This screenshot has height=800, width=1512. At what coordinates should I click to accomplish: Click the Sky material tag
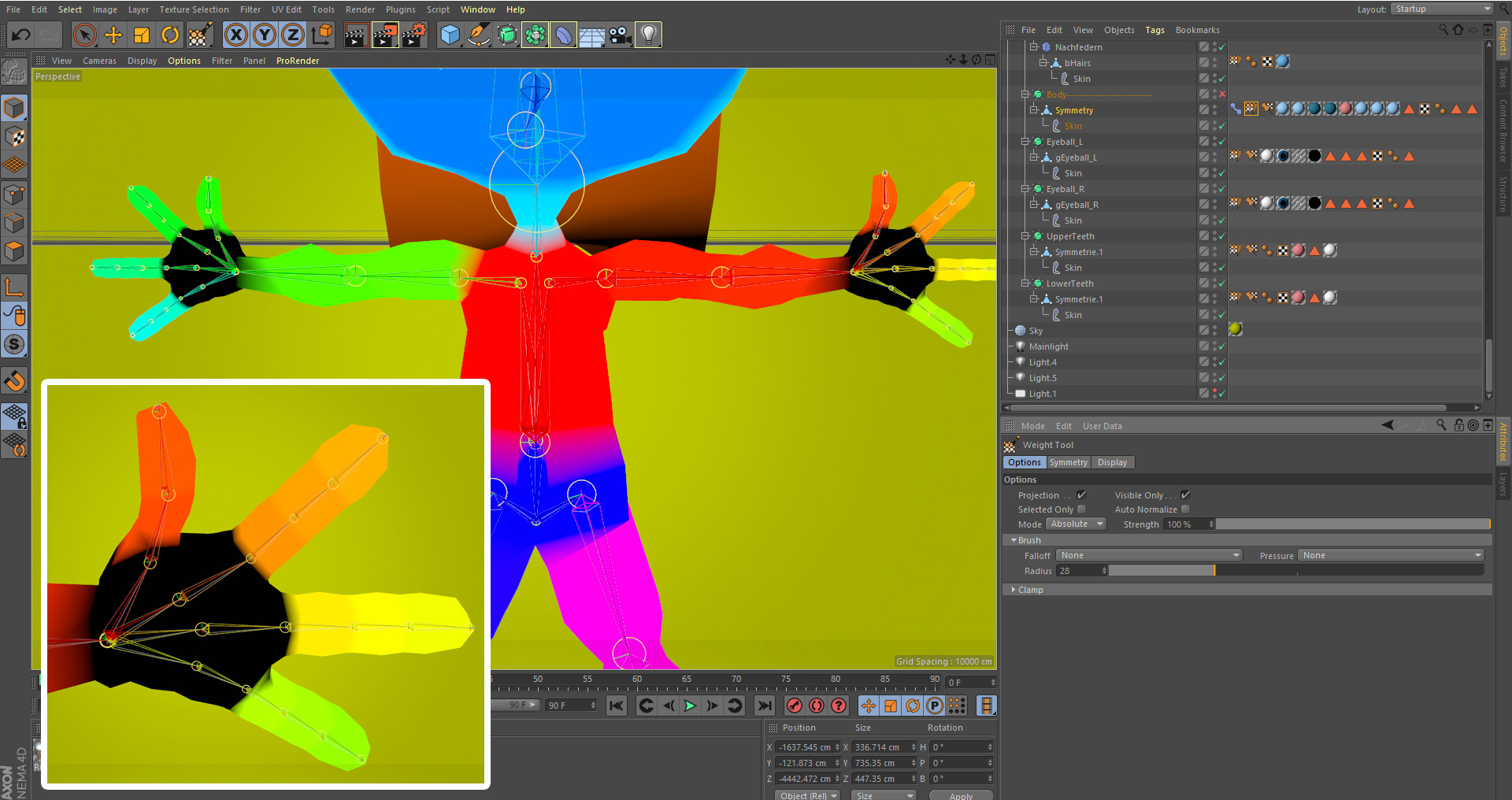[x=1236, y=329]
